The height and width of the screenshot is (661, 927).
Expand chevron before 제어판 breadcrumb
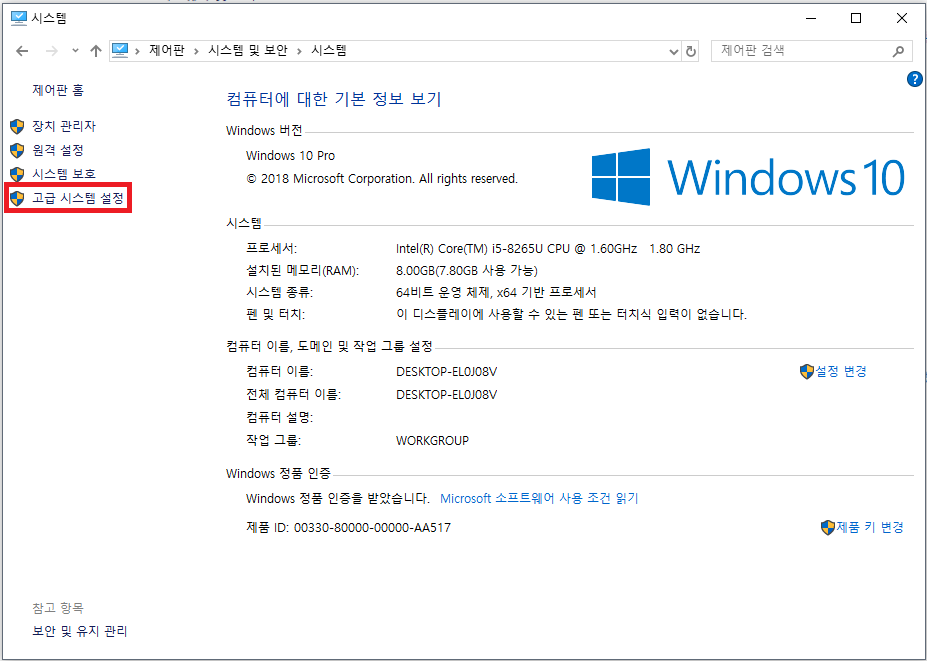point(137,51)
